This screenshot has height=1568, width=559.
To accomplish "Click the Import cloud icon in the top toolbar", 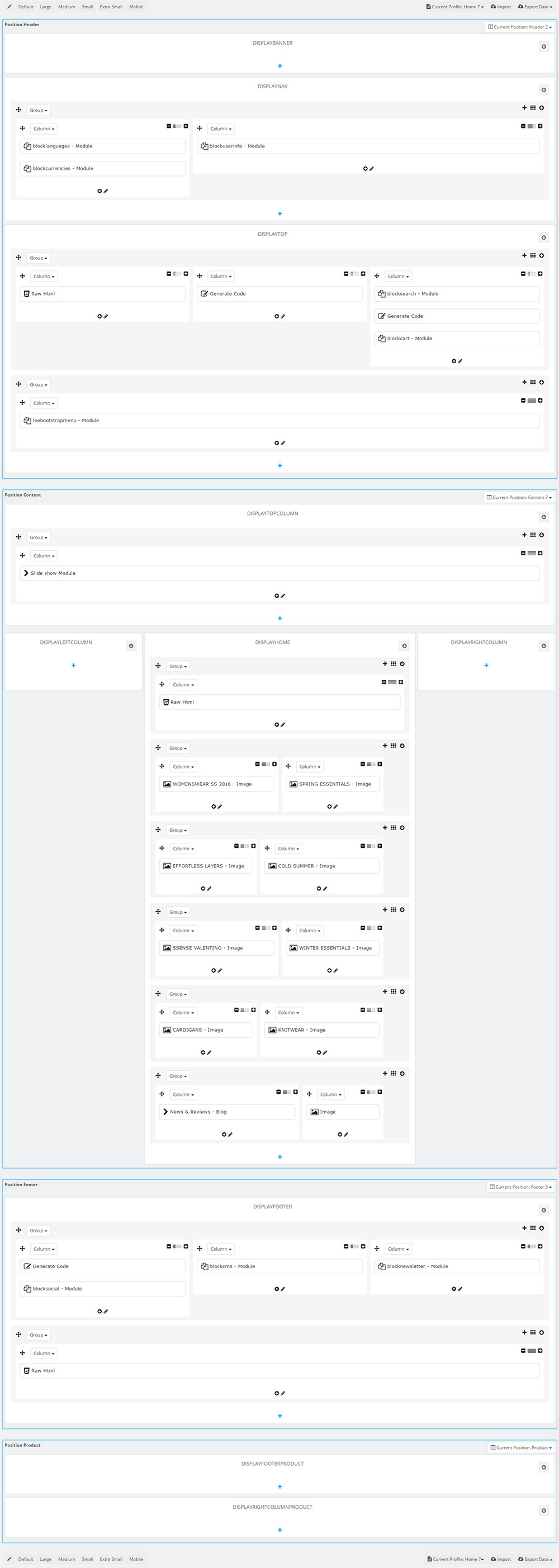I will click(493, 7).
